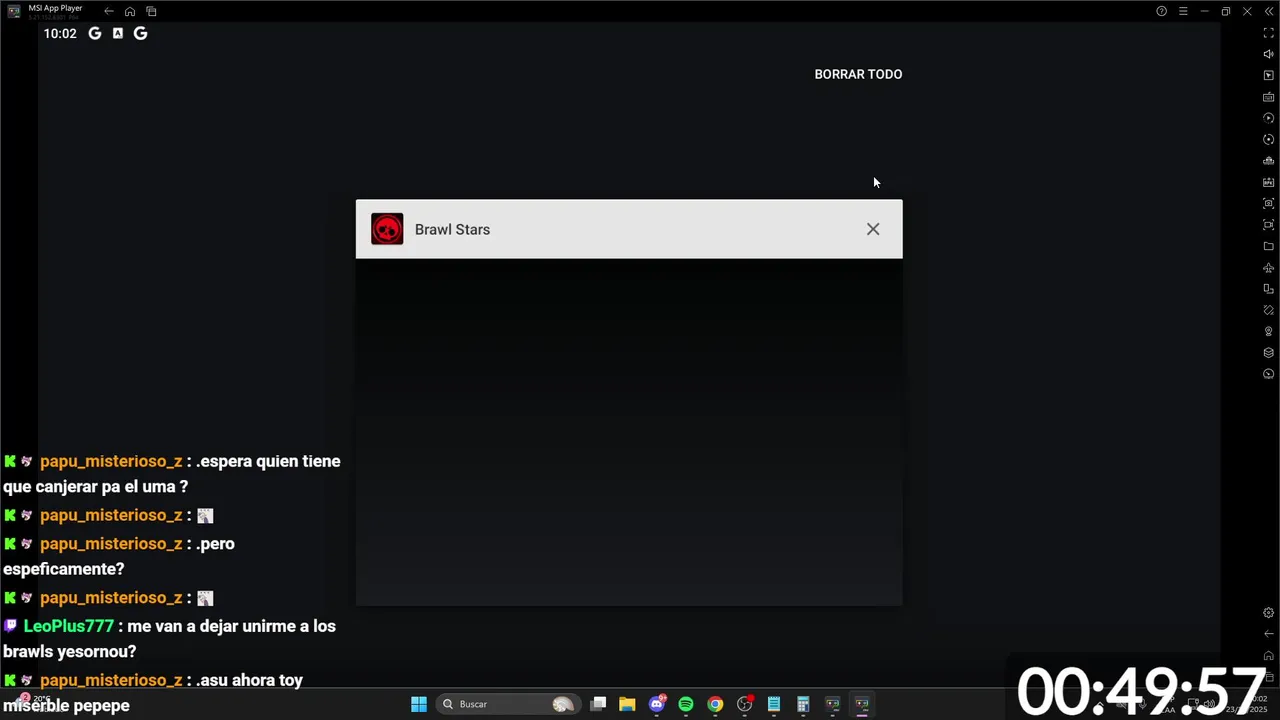Viewport: 1280px width, 720px height.
Task: Collapse the right sidebar with double-chevron
Action: 1268,11
